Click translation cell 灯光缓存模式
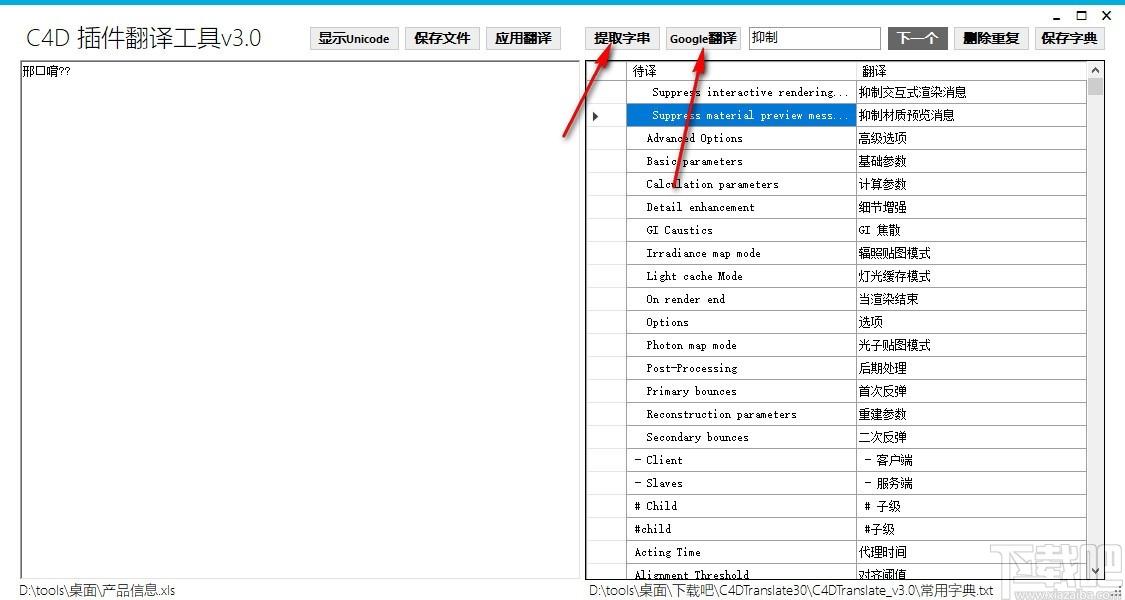The height and width of the screenshot is (600, 1125). pyautogui.click(x=971, y=276)
